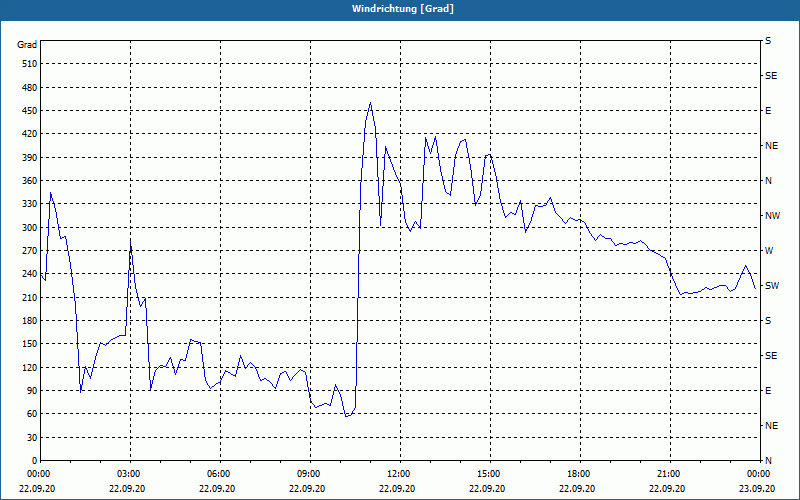Select the 22.09.20 date under 03:00
This screenshot has height=500, width=800.
tap(127, 489)
